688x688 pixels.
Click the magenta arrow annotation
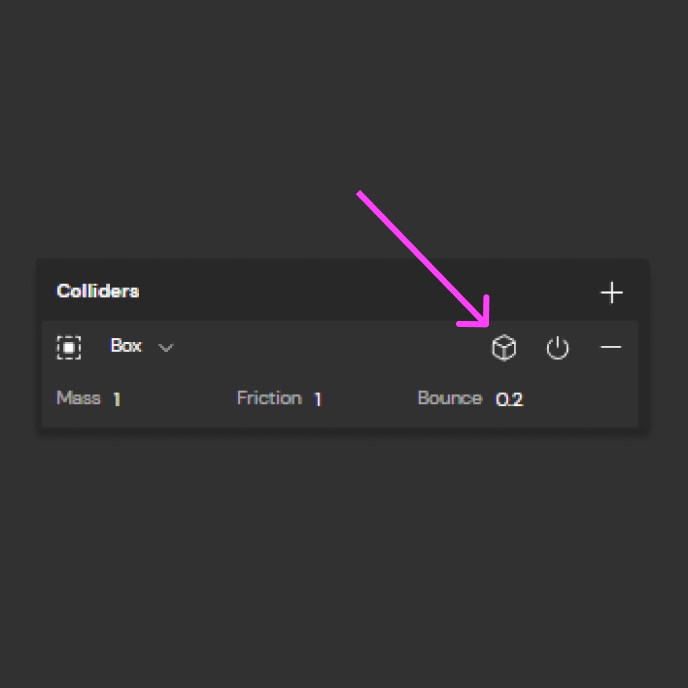pos(422,259)
